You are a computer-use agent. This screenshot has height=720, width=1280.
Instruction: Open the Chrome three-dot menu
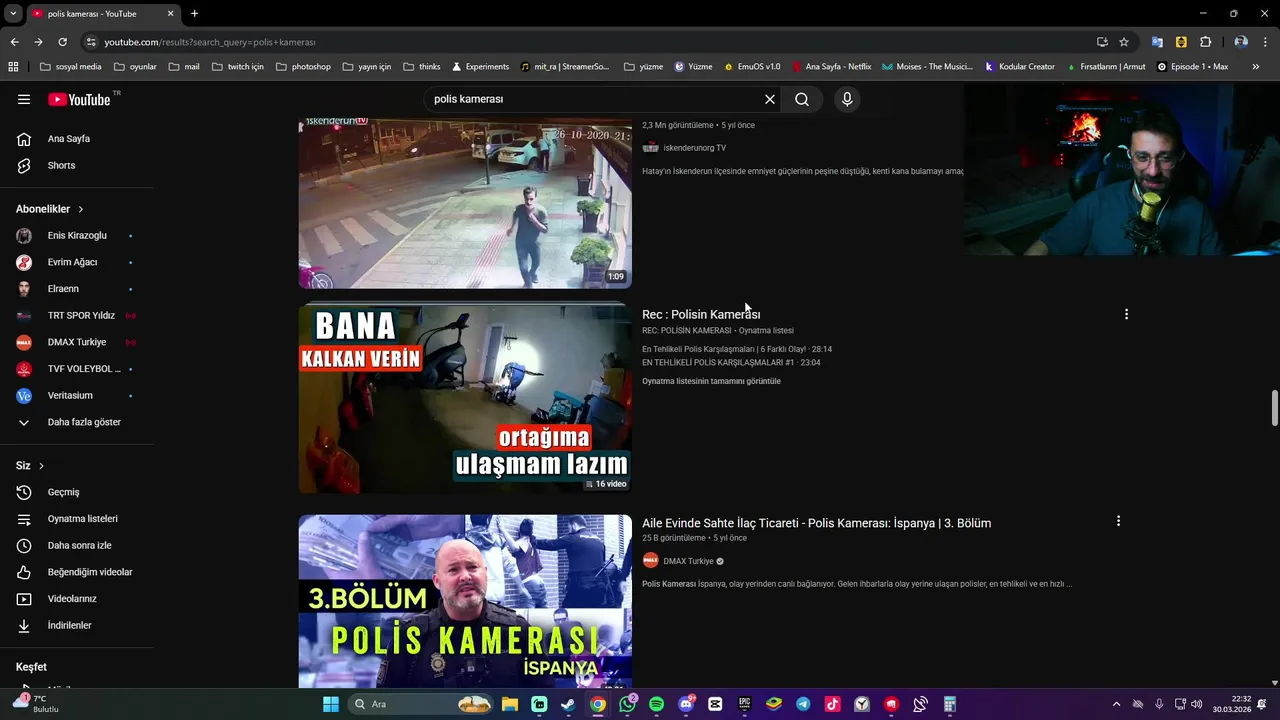(x=1266, y=42)
